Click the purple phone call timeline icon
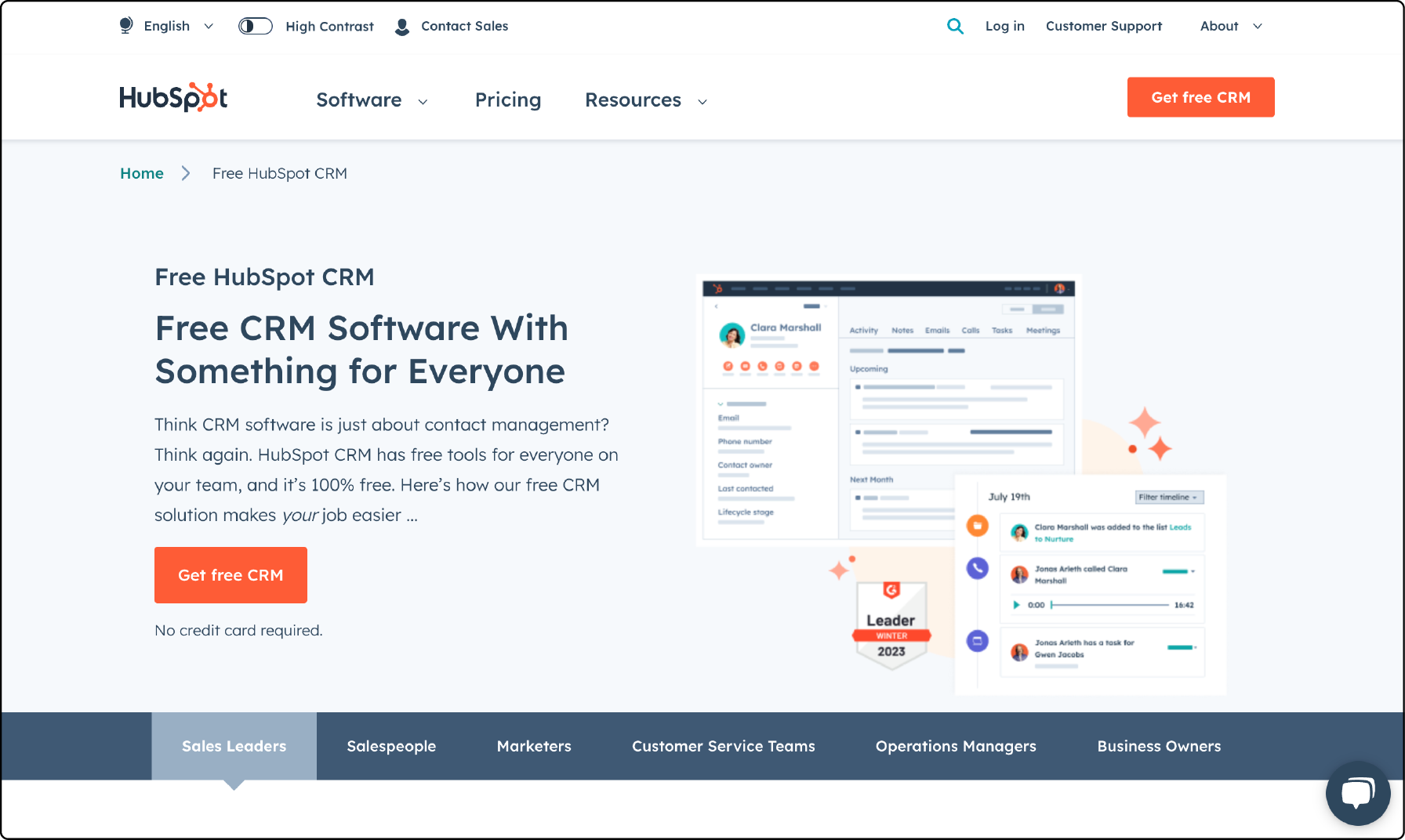Viewport: 1405px width, 840px height. 977,567
